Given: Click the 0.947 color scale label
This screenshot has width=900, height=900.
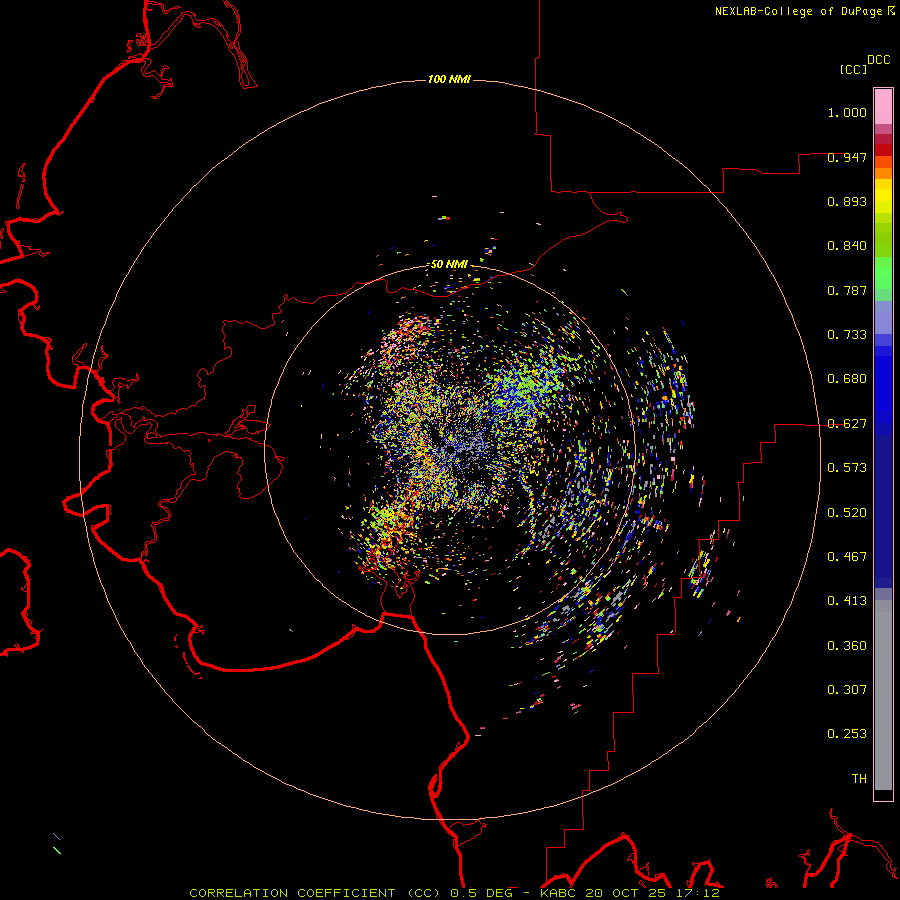Looking at the screenshot, I should coord(847,157).
